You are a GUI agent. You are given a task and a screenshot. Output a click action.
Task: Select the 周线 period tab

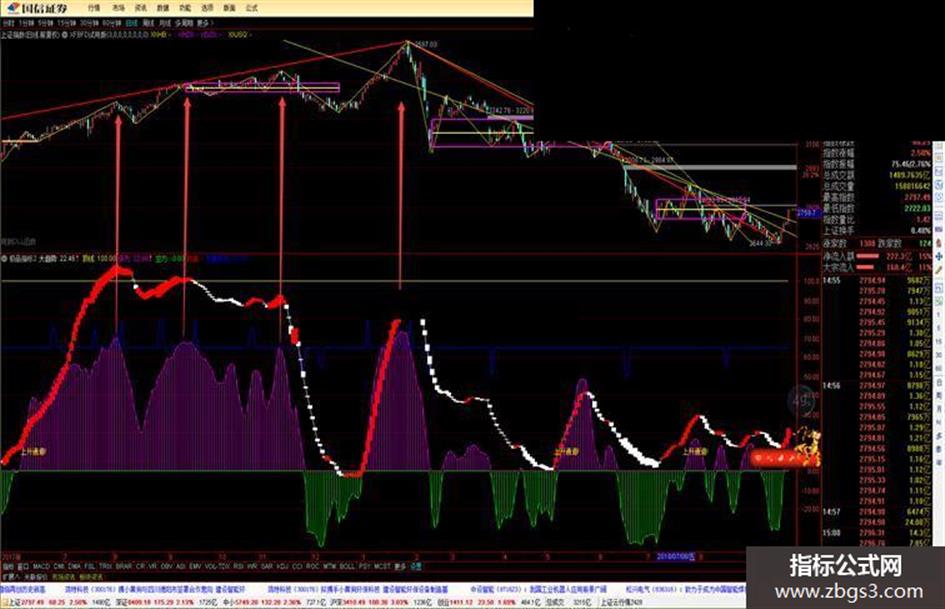tap(149, 23)
